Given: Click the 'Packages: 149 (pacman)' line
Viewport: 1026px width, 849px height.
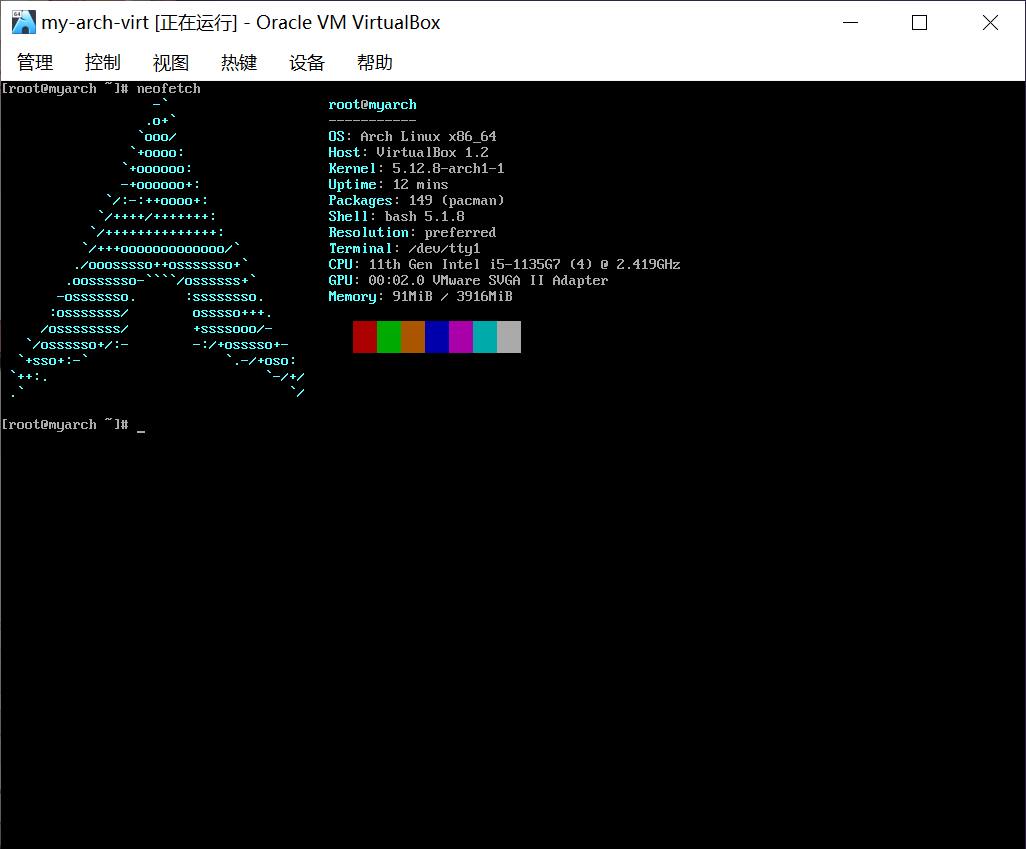Looking at the screenshot, I should click(416, 200).
